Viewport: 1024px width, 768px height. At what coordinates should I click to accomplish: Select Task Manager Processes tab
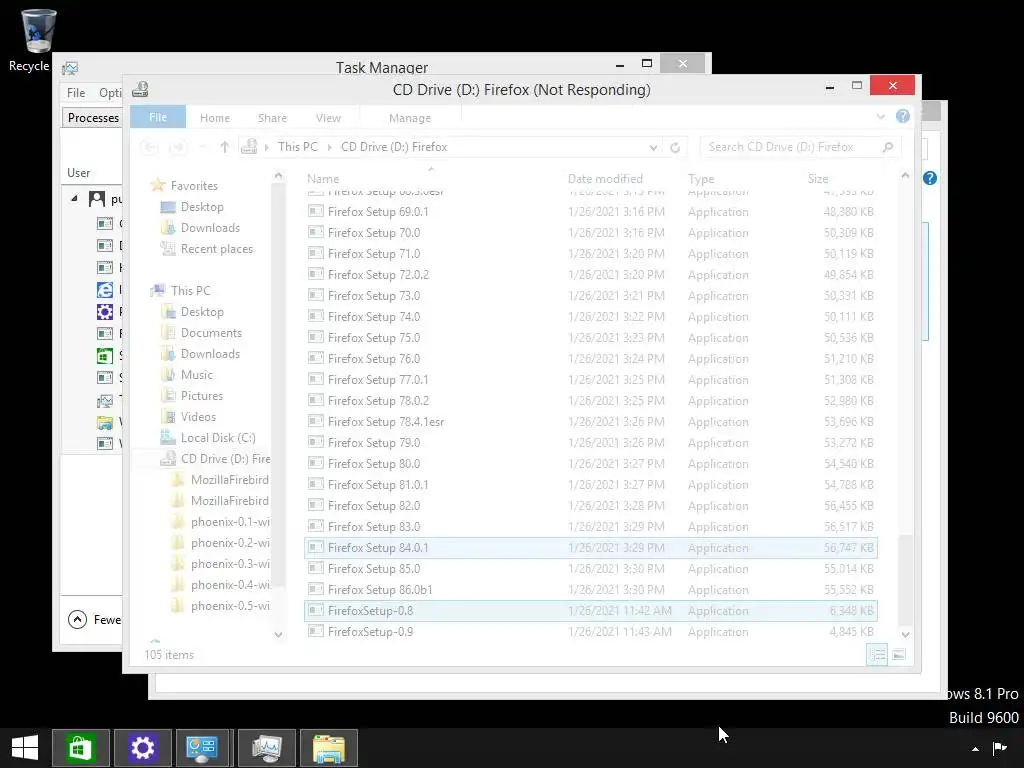pyautogui.click(x=93, y=118)
